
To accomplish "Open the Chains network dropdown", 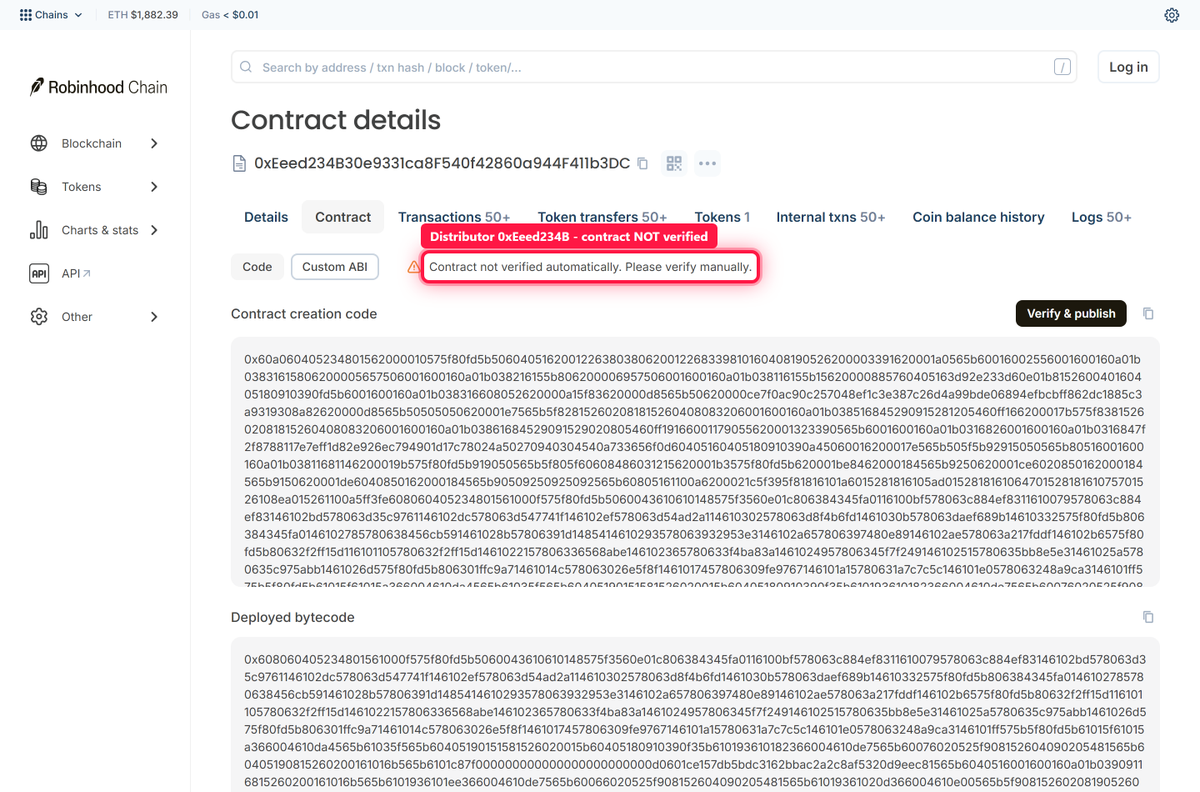I will (51, 15).
